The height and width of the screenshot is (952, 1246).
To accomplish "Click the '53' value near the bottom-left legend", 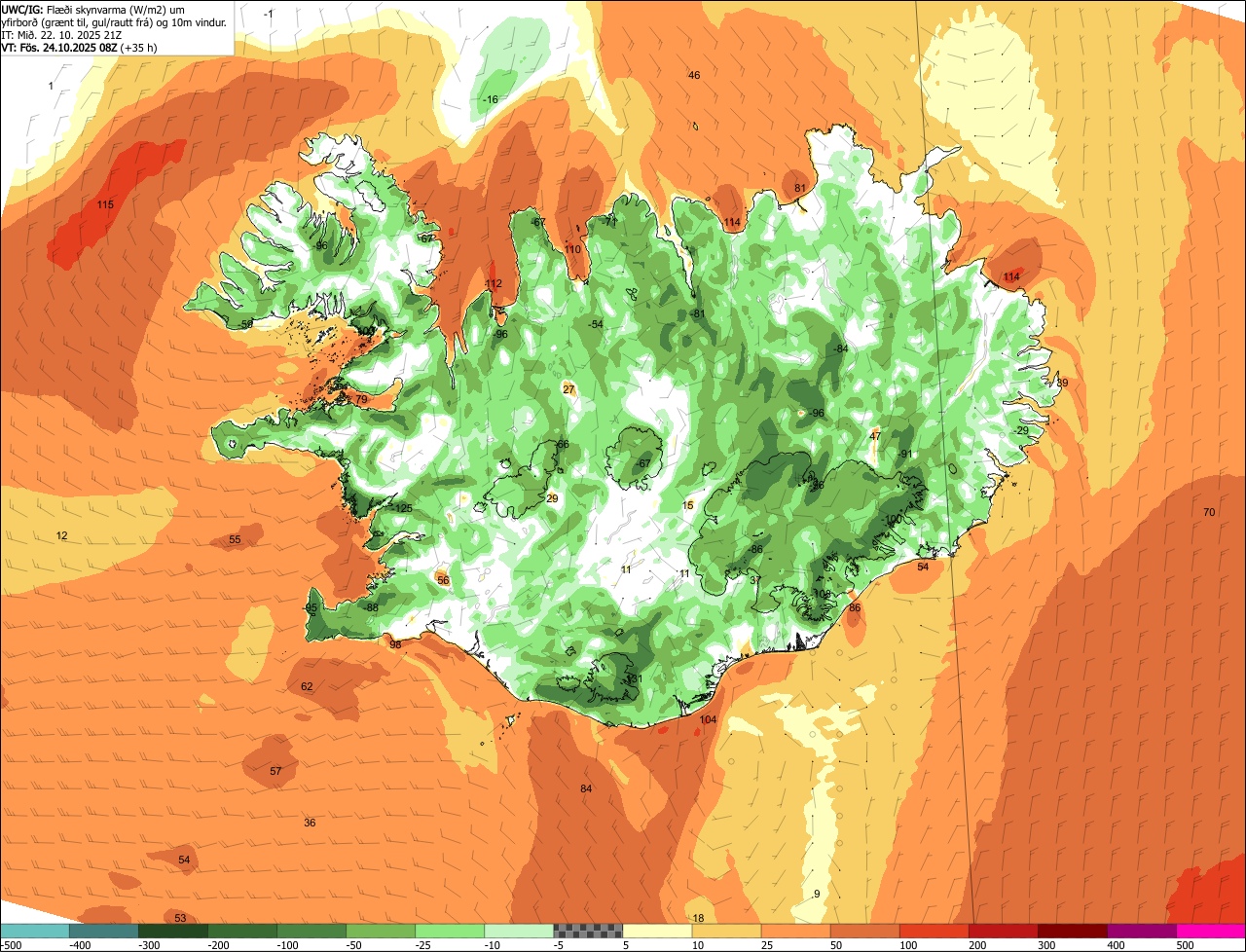I will [x=180, y=918].
